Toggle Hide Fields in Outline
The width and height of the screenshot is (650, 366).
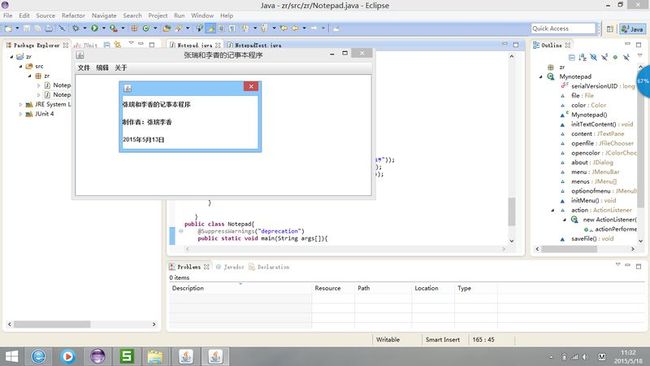(x=594, y=57)
